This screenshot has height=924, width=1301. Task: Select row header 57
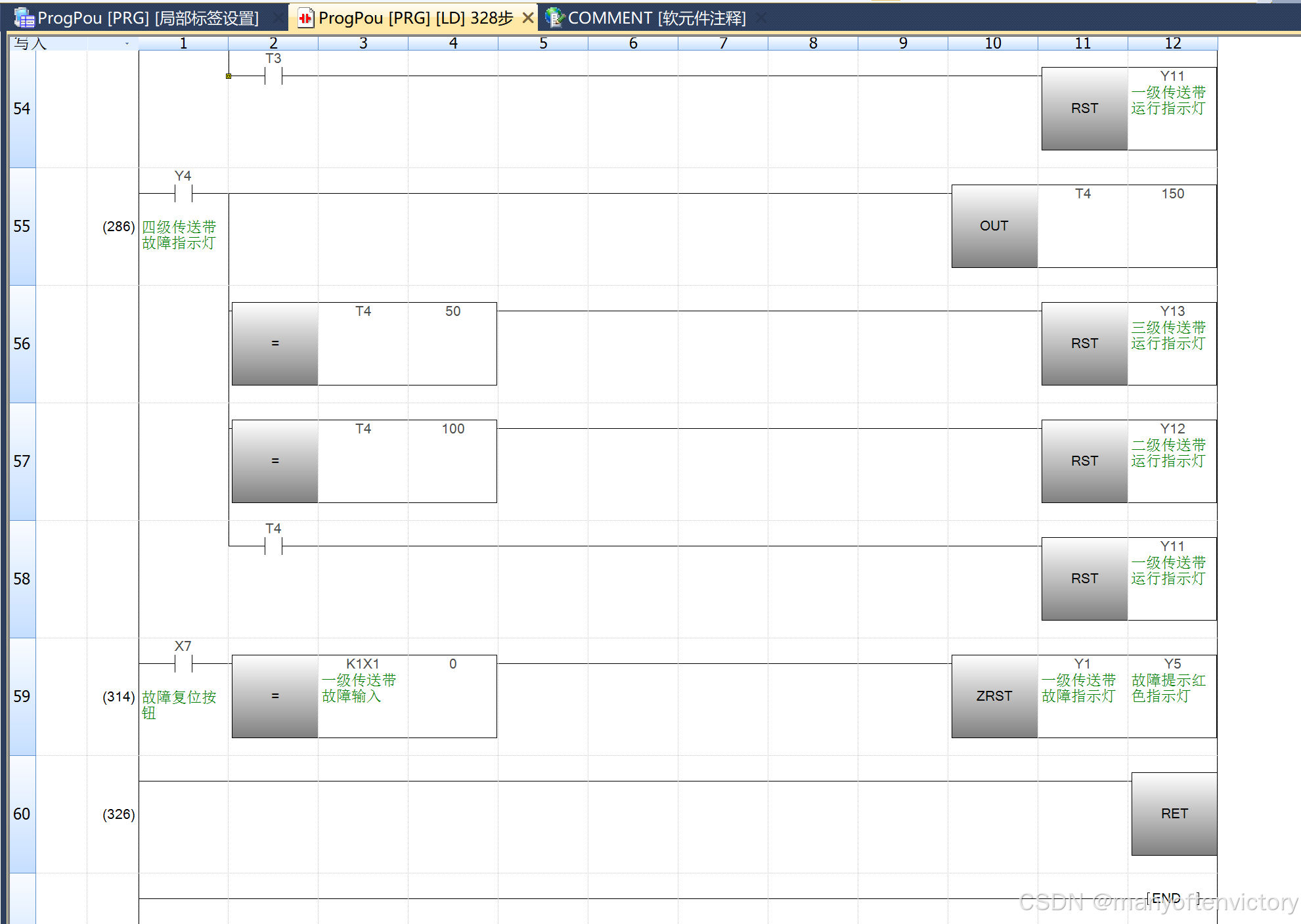[22, 461]
